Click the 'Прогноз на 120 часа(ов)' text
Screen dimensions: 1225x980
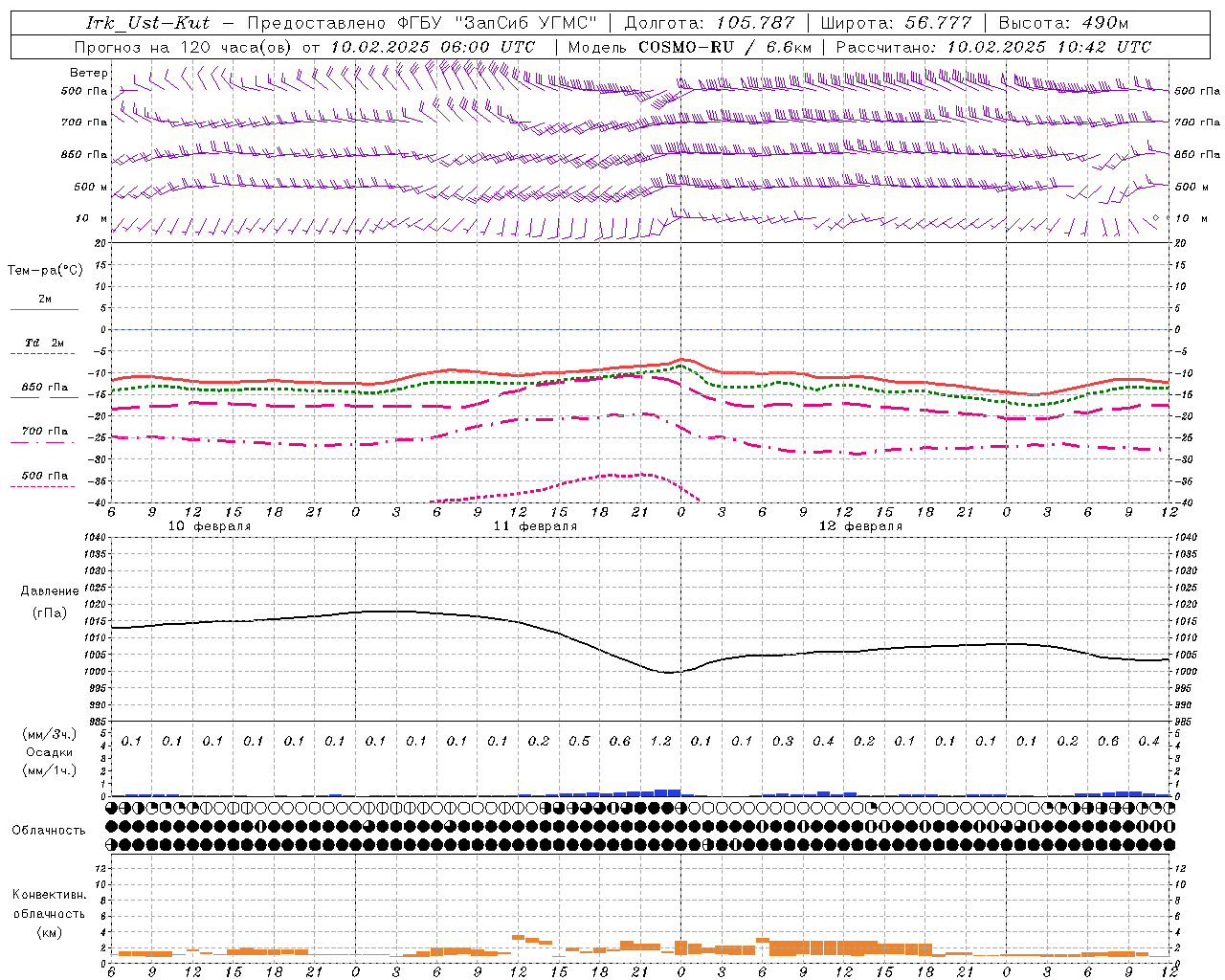click(185, 47)
